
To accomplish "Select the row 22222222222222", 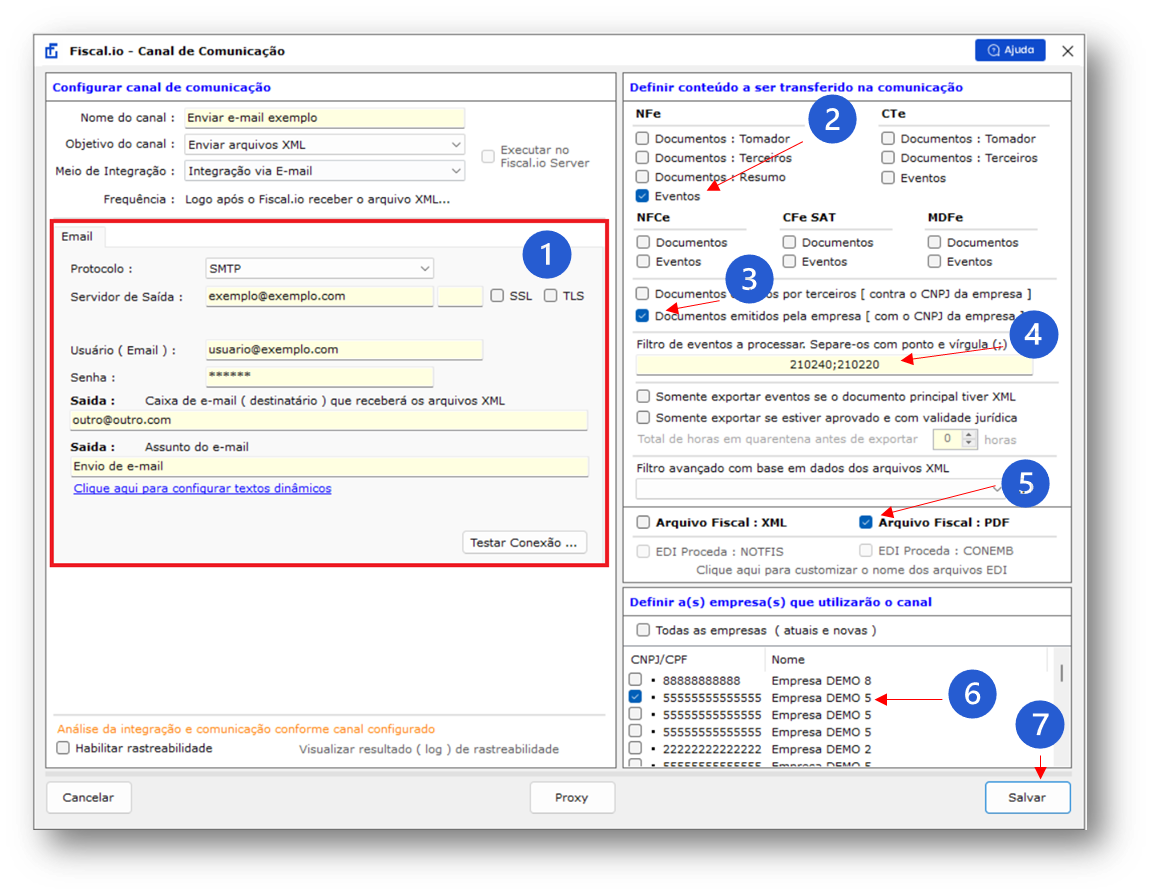I will [836, 749].
